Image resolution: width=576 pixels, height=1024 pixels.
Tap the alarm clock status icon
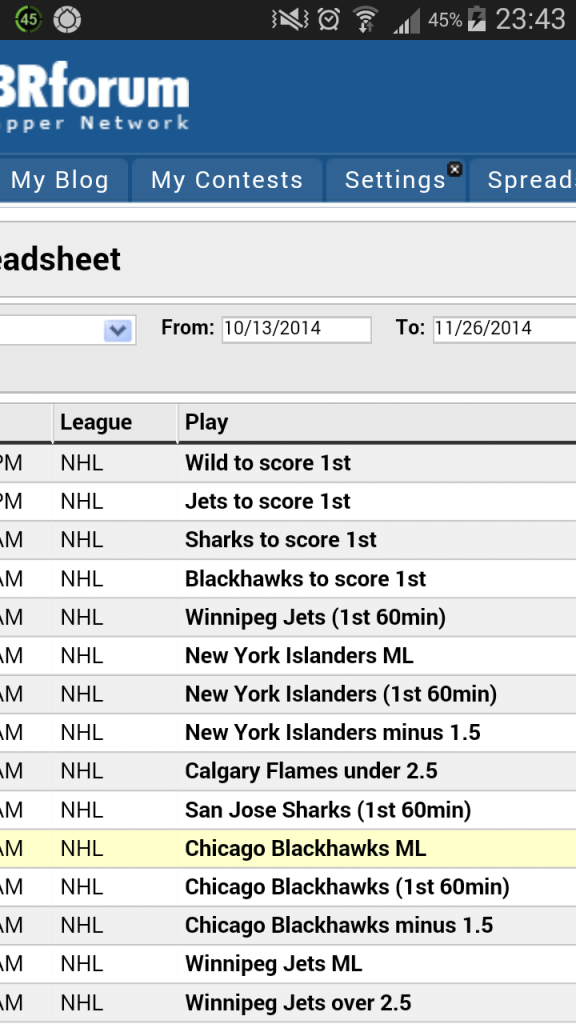(x=328, y=19)
